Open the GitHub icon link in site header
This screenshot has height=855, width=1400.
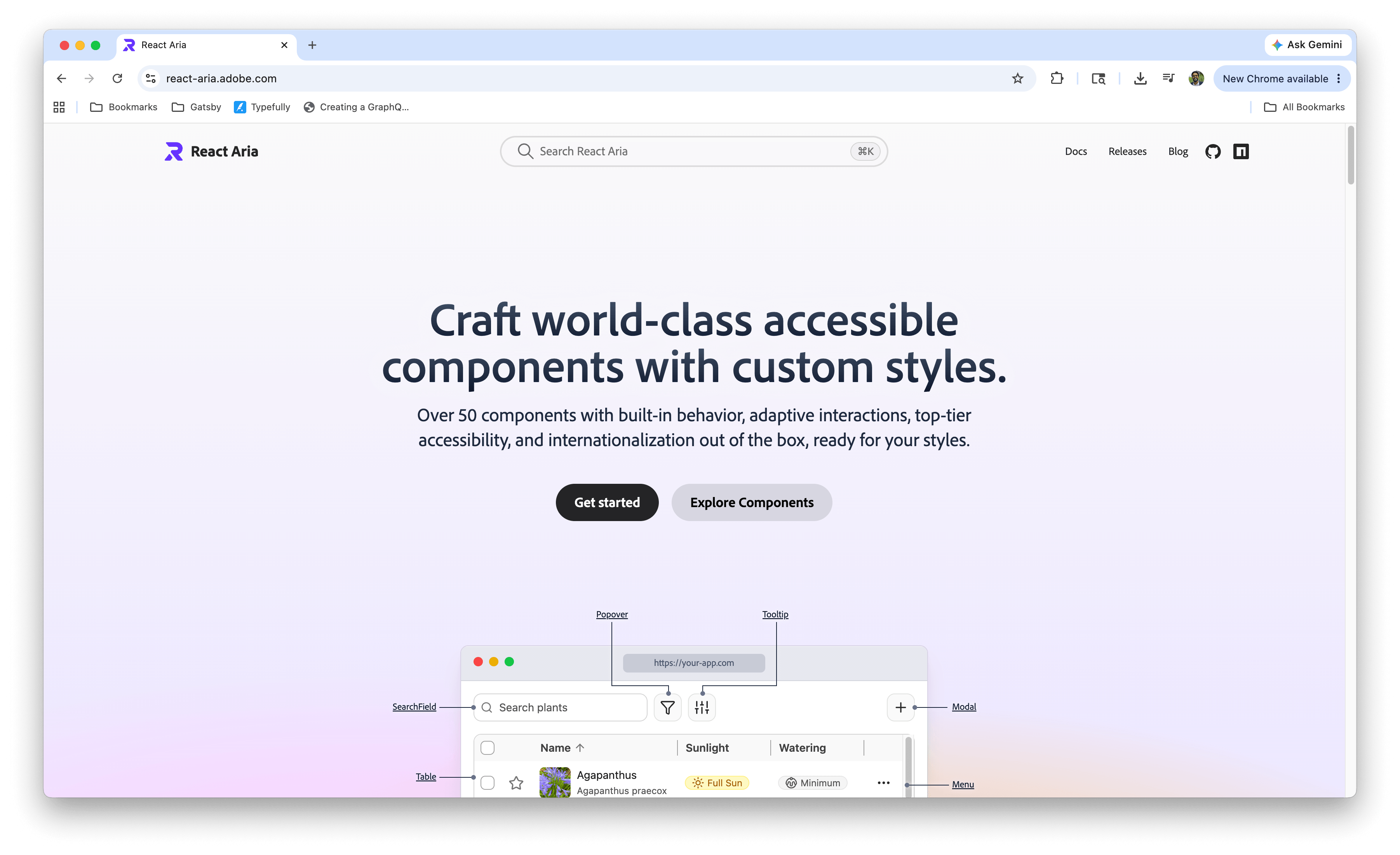(x=1212, y=152)
